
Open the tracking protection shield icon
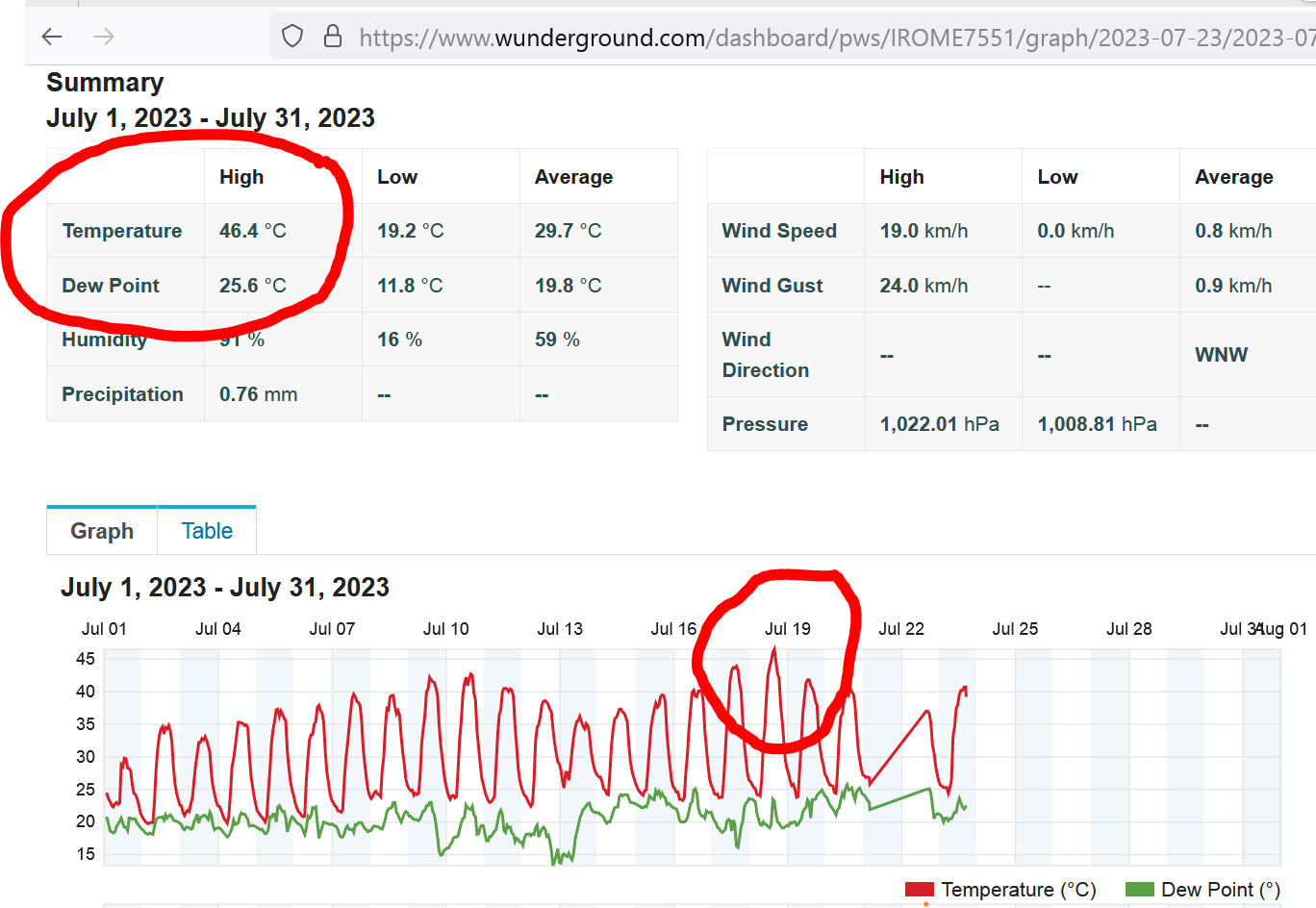pyautogui.click(x=292, y=37)
